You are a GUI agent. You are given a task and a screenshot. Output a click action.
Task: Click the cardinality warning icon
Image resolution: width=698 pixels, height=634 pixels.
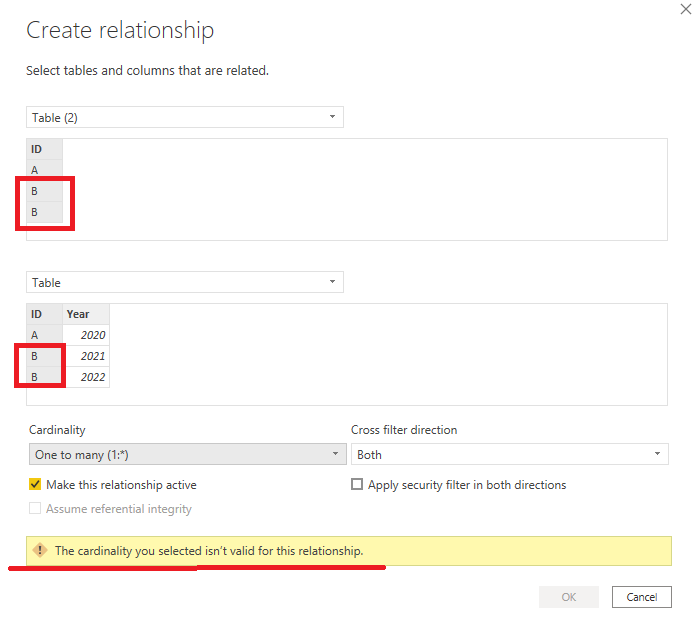tap(40, 551)
